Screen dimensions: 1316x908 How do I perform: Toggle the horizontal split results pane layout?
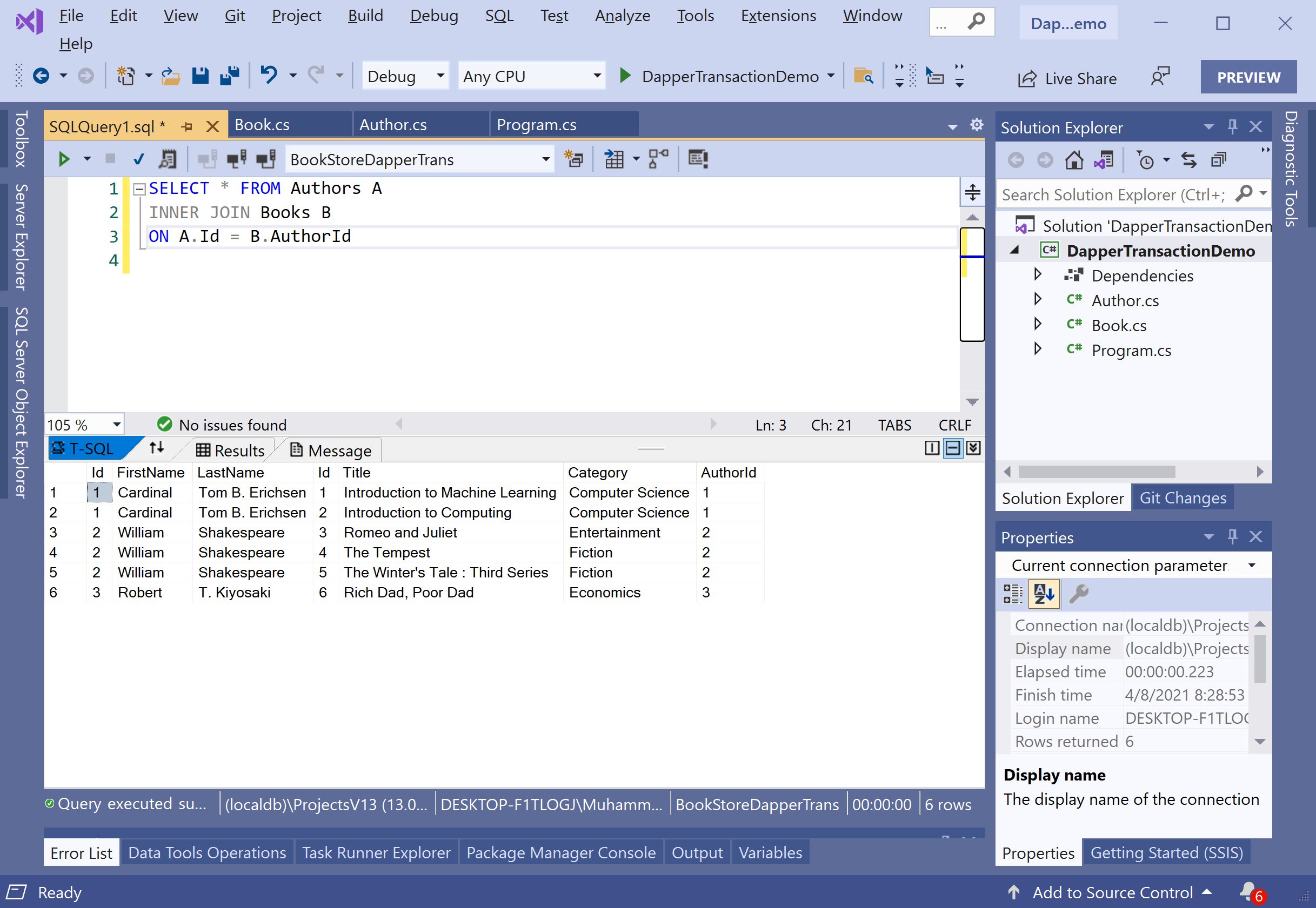pos(952,448)
